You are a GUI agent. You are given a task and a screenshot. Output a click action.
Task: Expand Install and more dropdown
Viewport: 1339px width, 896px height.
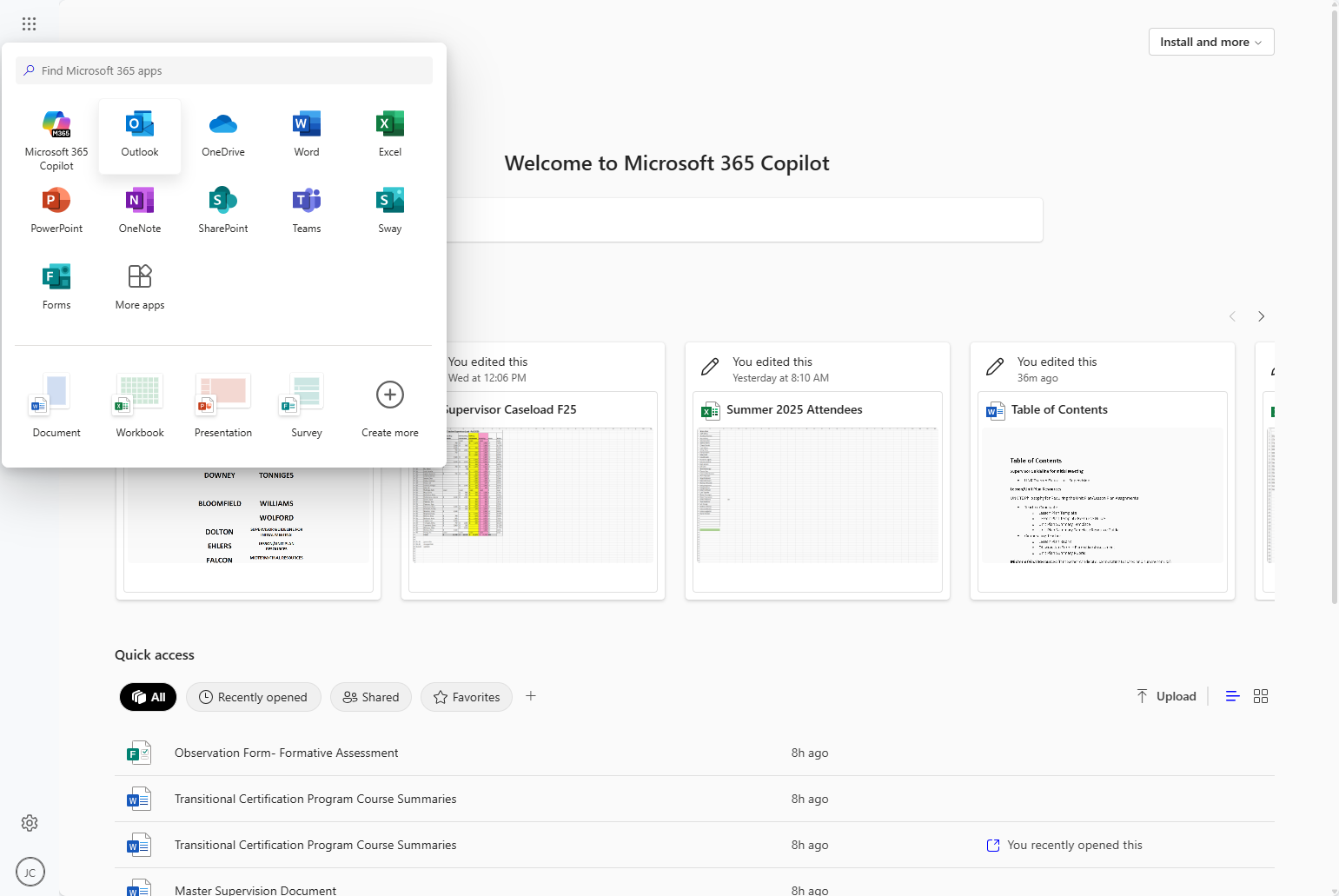[x=1211, y=42]
